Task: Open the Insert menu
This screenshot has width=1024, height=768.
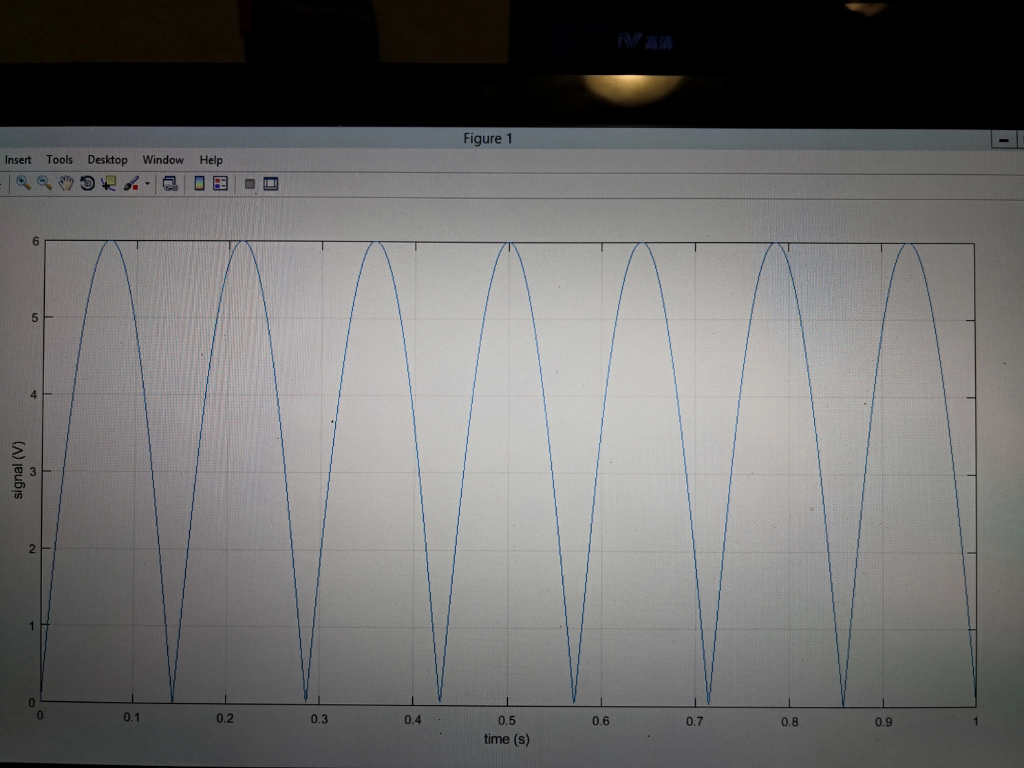Action: point(18,159)
